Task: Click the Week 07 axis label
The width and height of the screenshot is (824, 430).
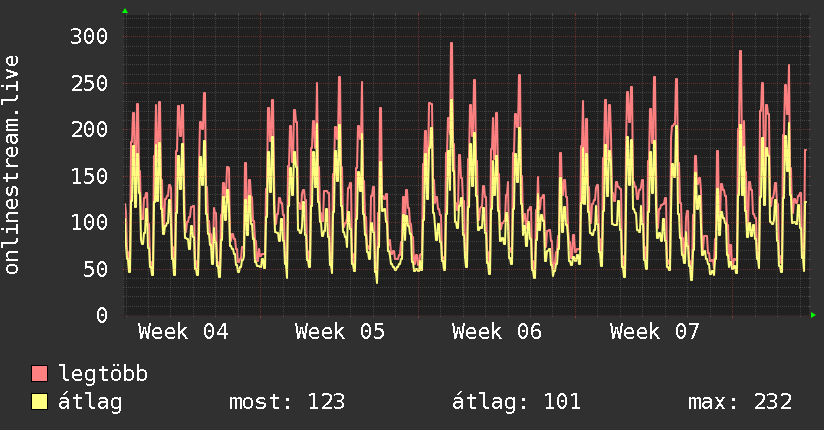Action: (655, 332)
